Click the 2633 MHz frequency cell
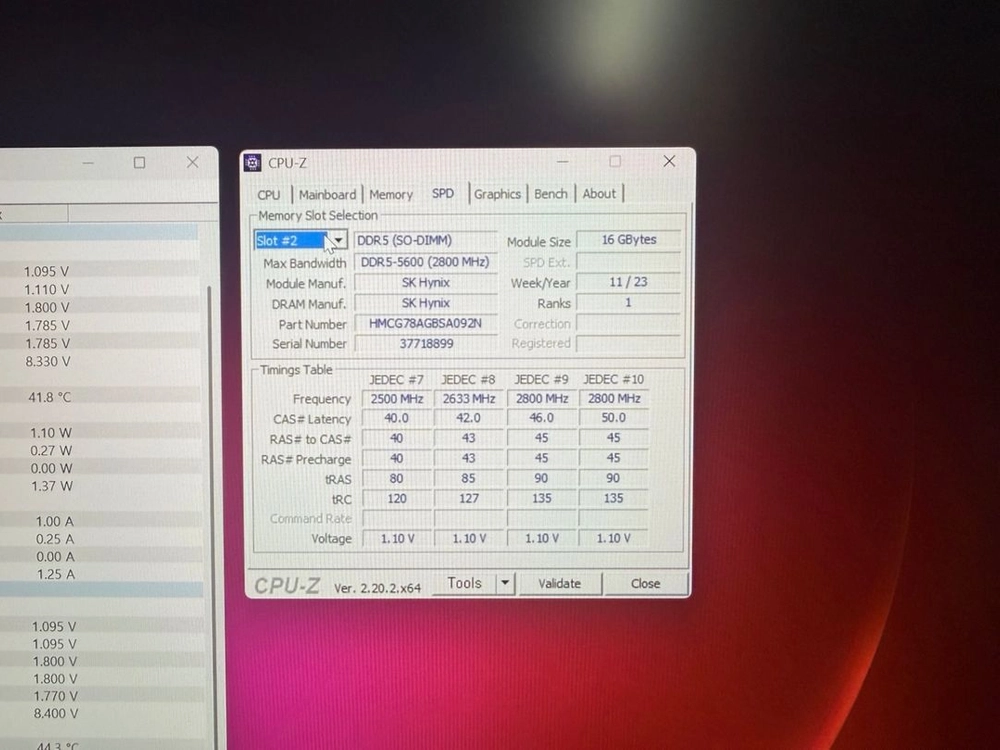 point(469,399)
